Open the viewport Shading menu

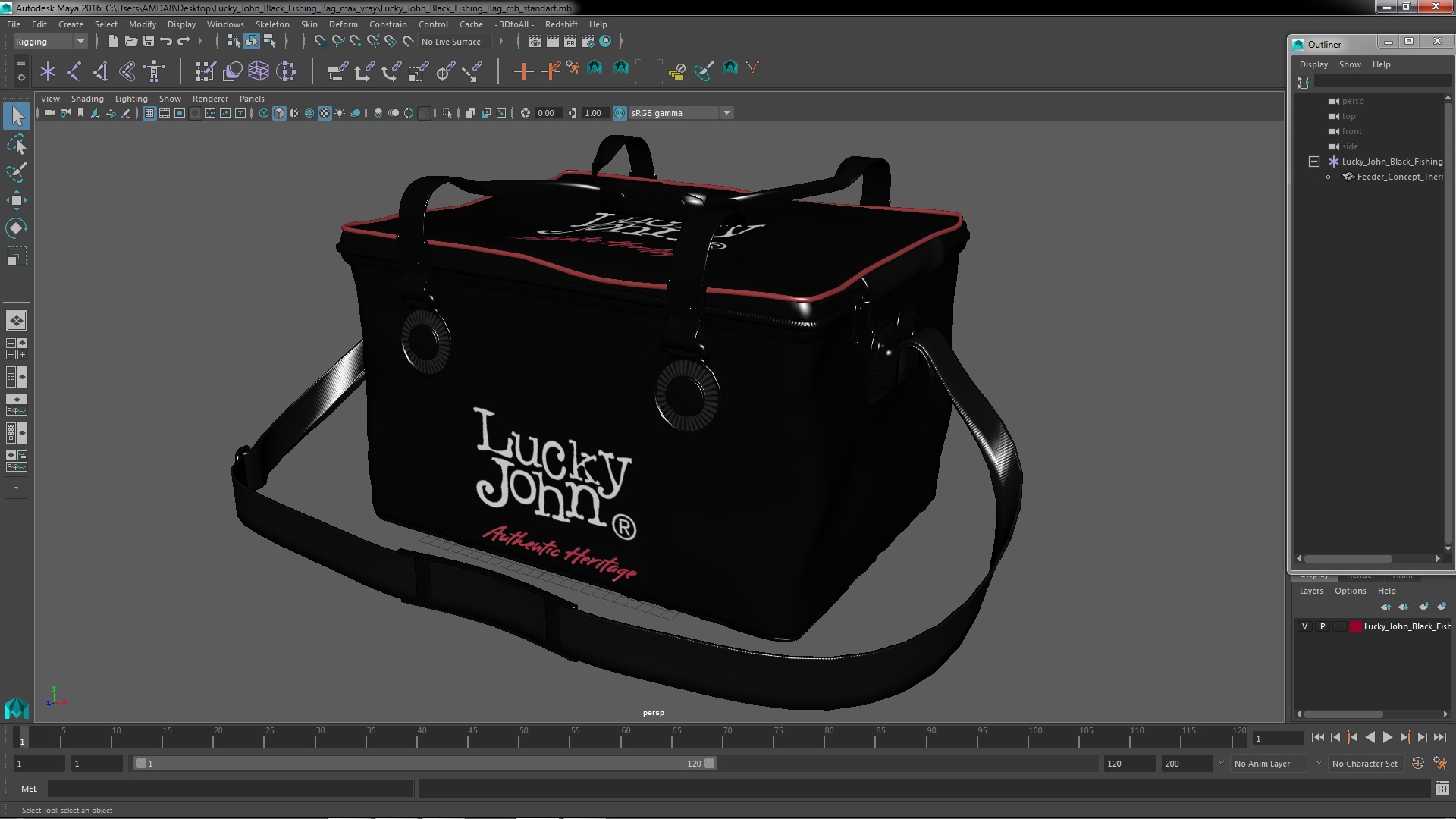(87, 99)
